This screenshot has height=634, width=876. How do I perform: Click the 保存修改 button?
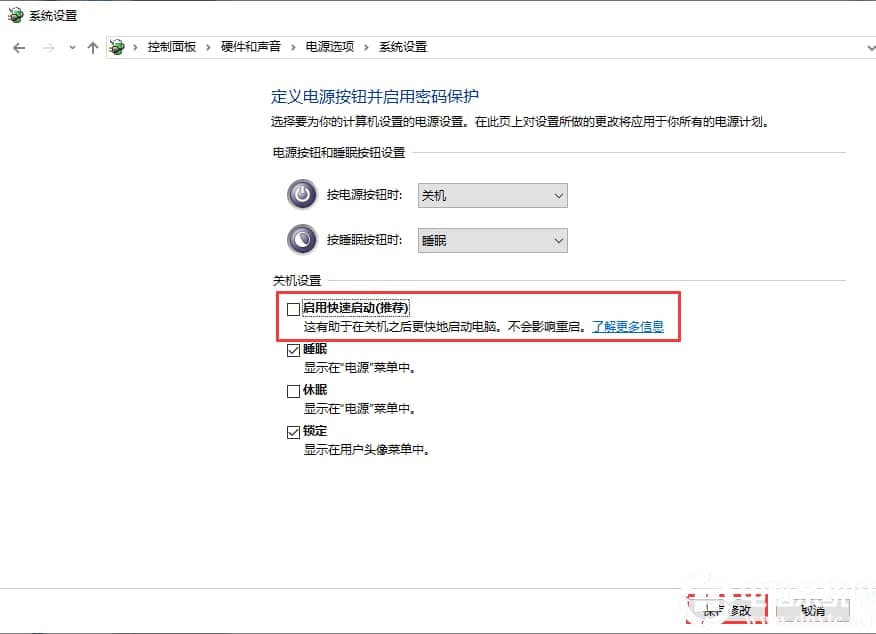[x=727, y=610]
